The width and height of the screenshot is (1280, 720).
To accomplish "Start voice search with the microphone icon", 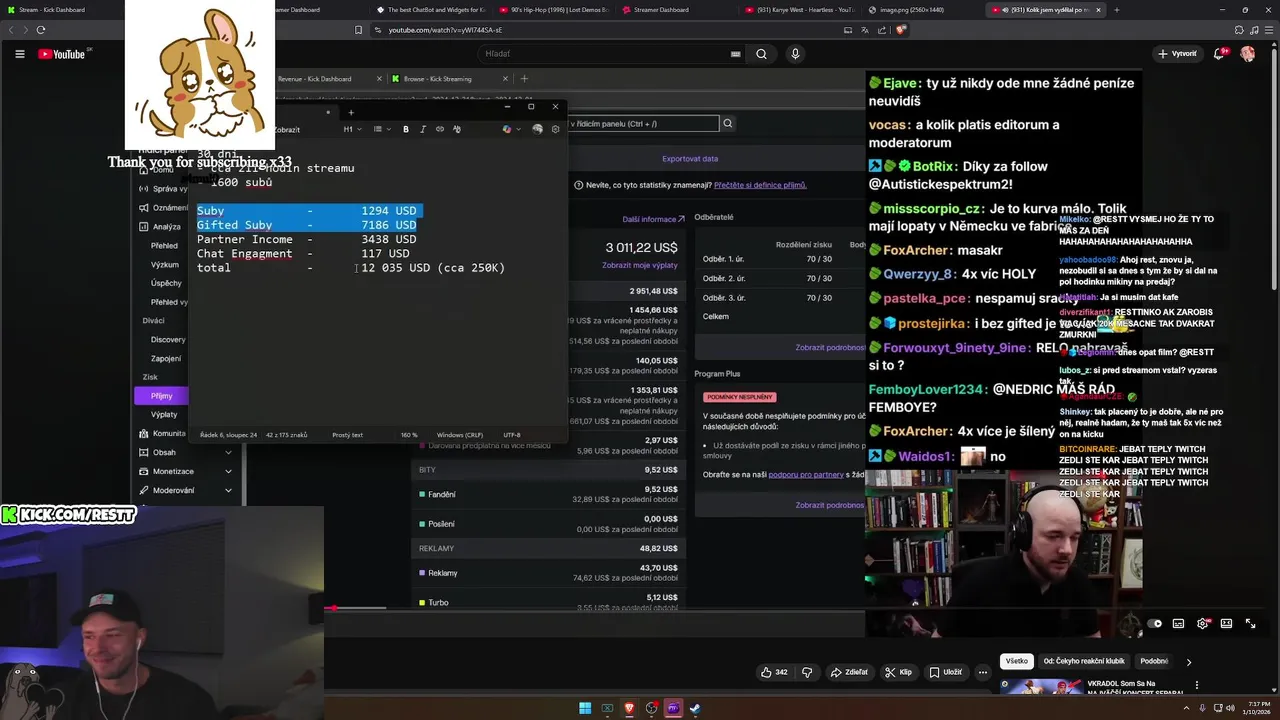I will point(795,54).
